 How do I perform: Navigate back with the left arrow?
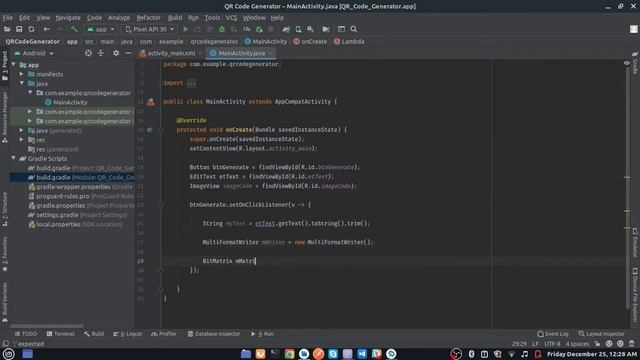(47, 29)
